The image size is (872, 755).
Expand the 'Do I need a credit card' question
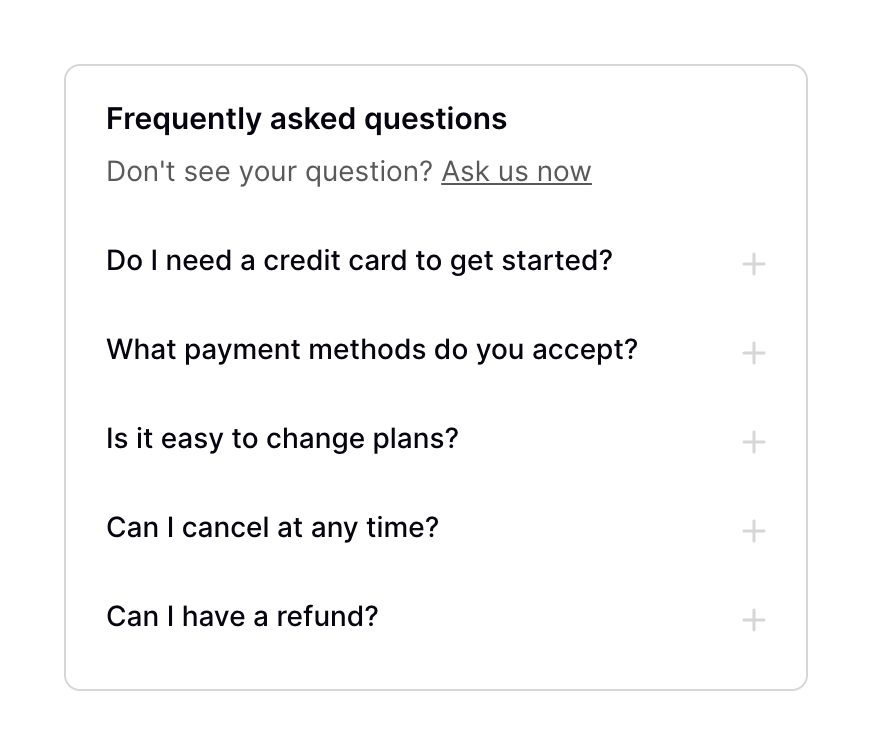(359, 261)
